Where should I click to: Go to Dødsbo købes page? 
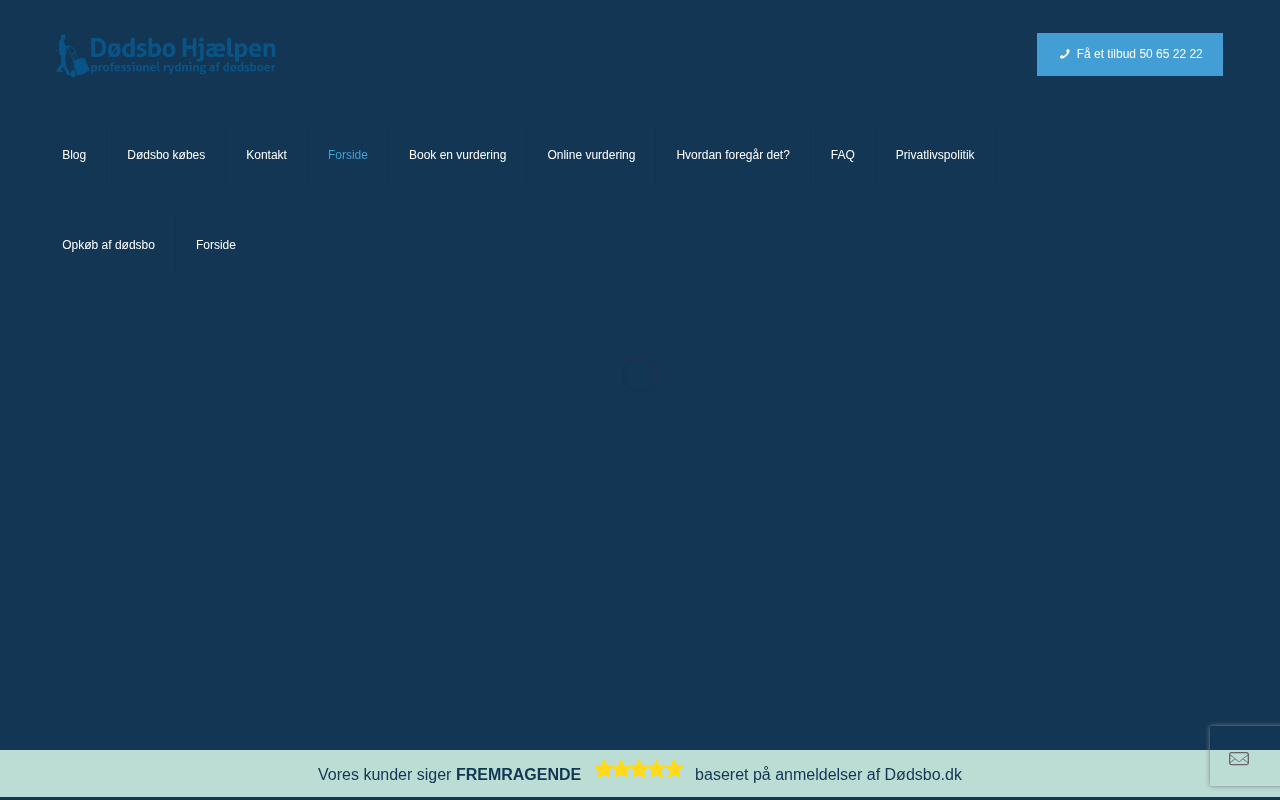tap(166, 155)
